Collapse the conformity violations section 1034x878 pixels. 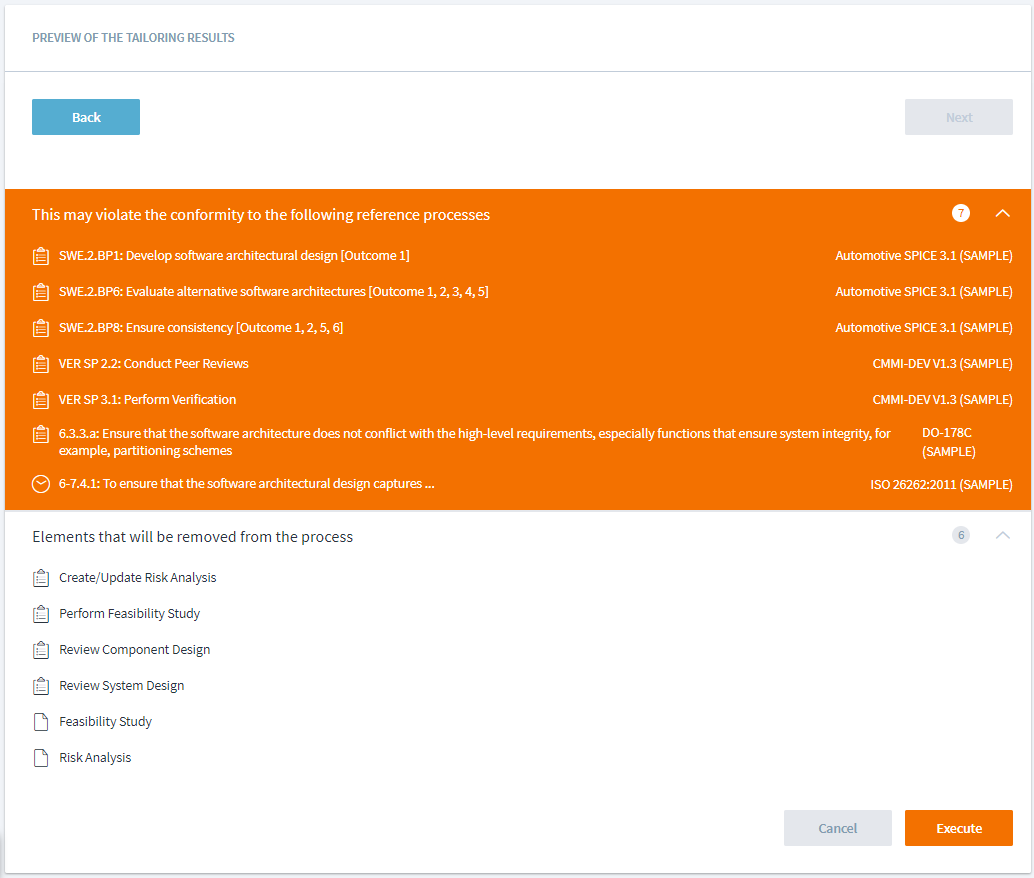[1003, 213]
